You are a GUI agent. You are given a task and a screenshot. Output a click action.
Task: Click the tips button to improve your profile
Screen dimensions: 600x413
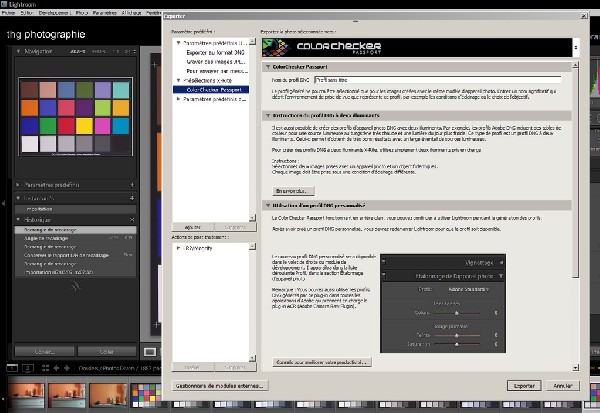click(322, 362)
